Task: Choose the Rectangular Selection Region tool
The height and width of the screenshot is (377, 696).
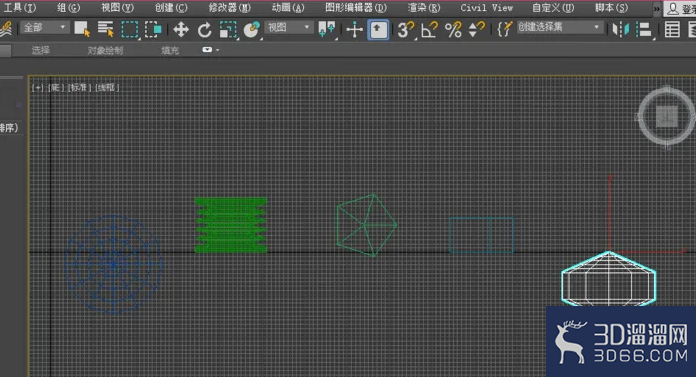Action: pos(130,30)
